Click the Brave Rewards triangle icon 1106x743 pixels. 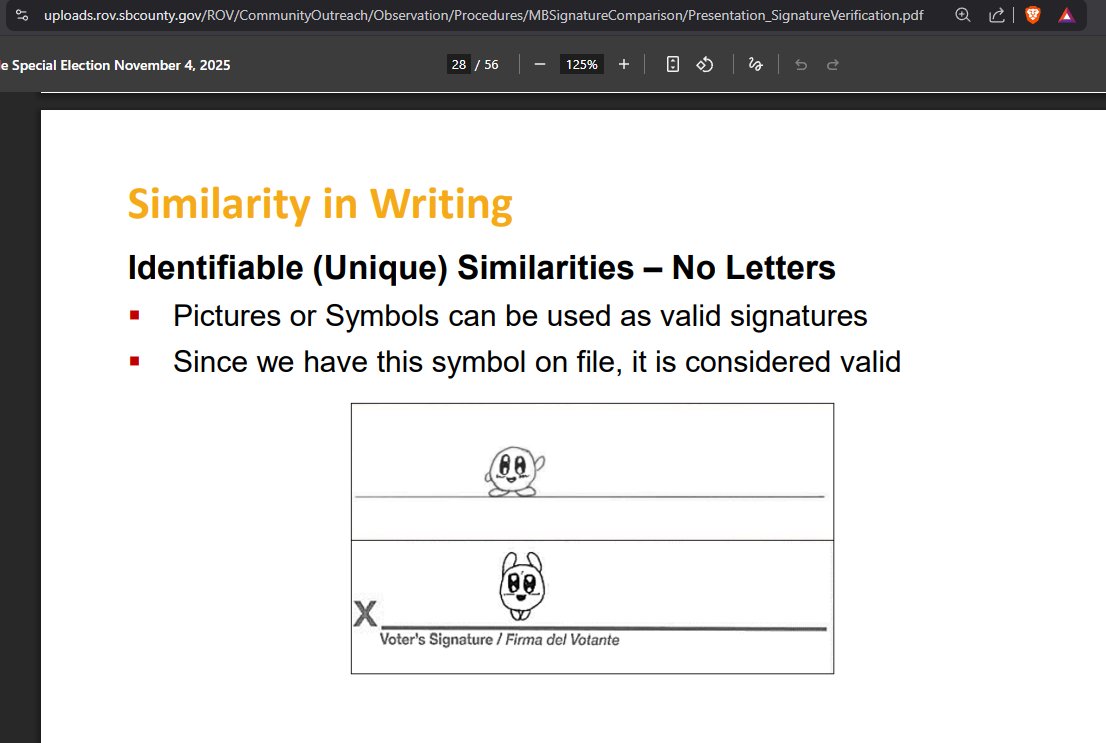pos(1066,16)
